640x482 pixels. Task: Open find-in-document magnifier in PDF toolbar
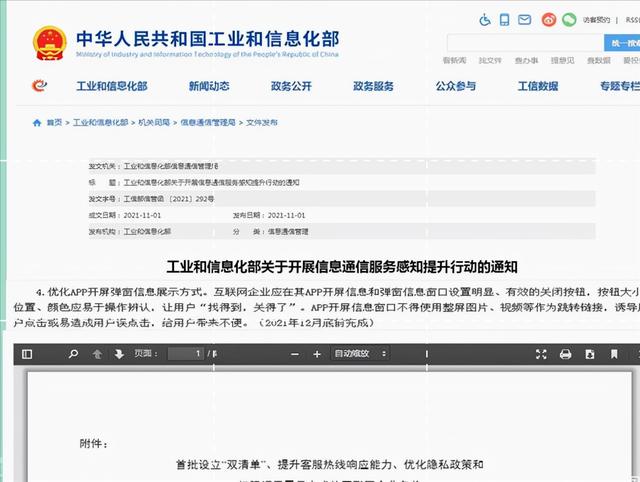73,354
